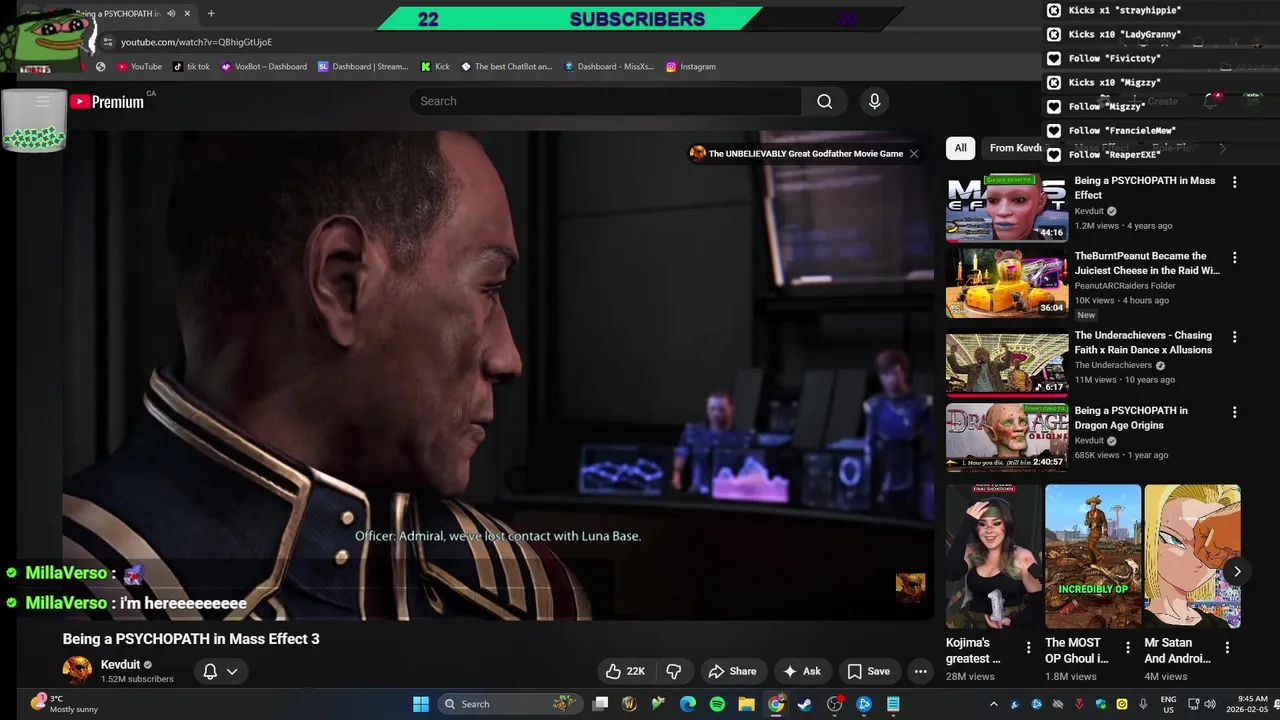Launch Microsoft Edge from the taskbar
The width and height of the screenshot is (1280, 720).
point(688,704)
